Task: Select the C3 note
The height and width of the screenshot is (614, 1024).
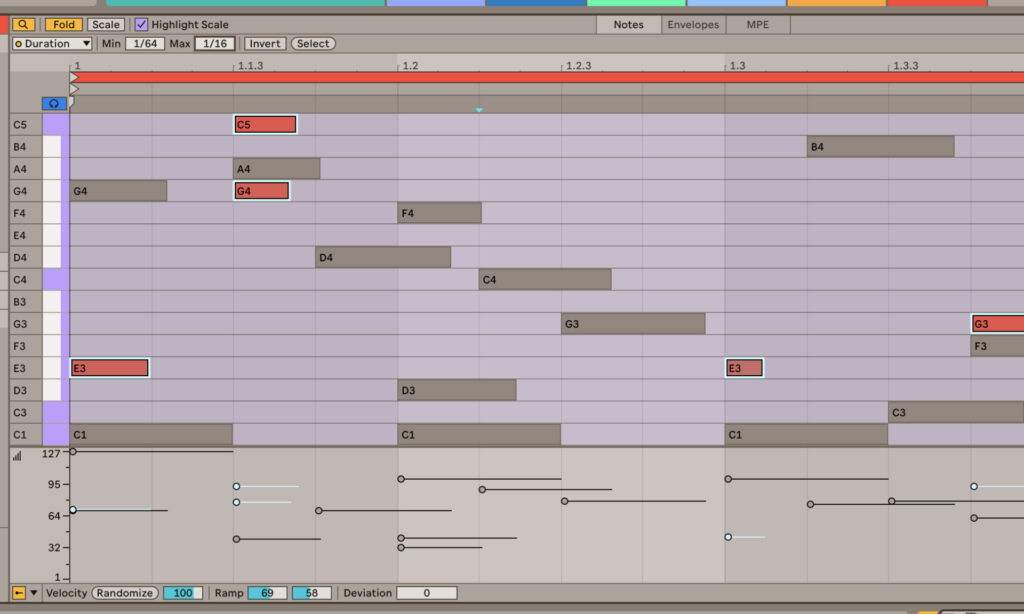Action: [x=955, y=412]
